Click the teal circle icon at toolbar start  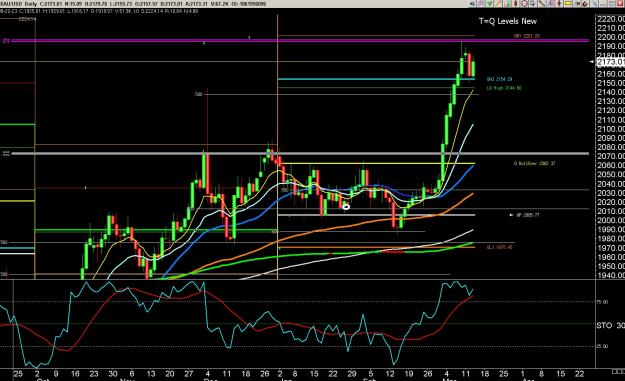click(472, 4)
